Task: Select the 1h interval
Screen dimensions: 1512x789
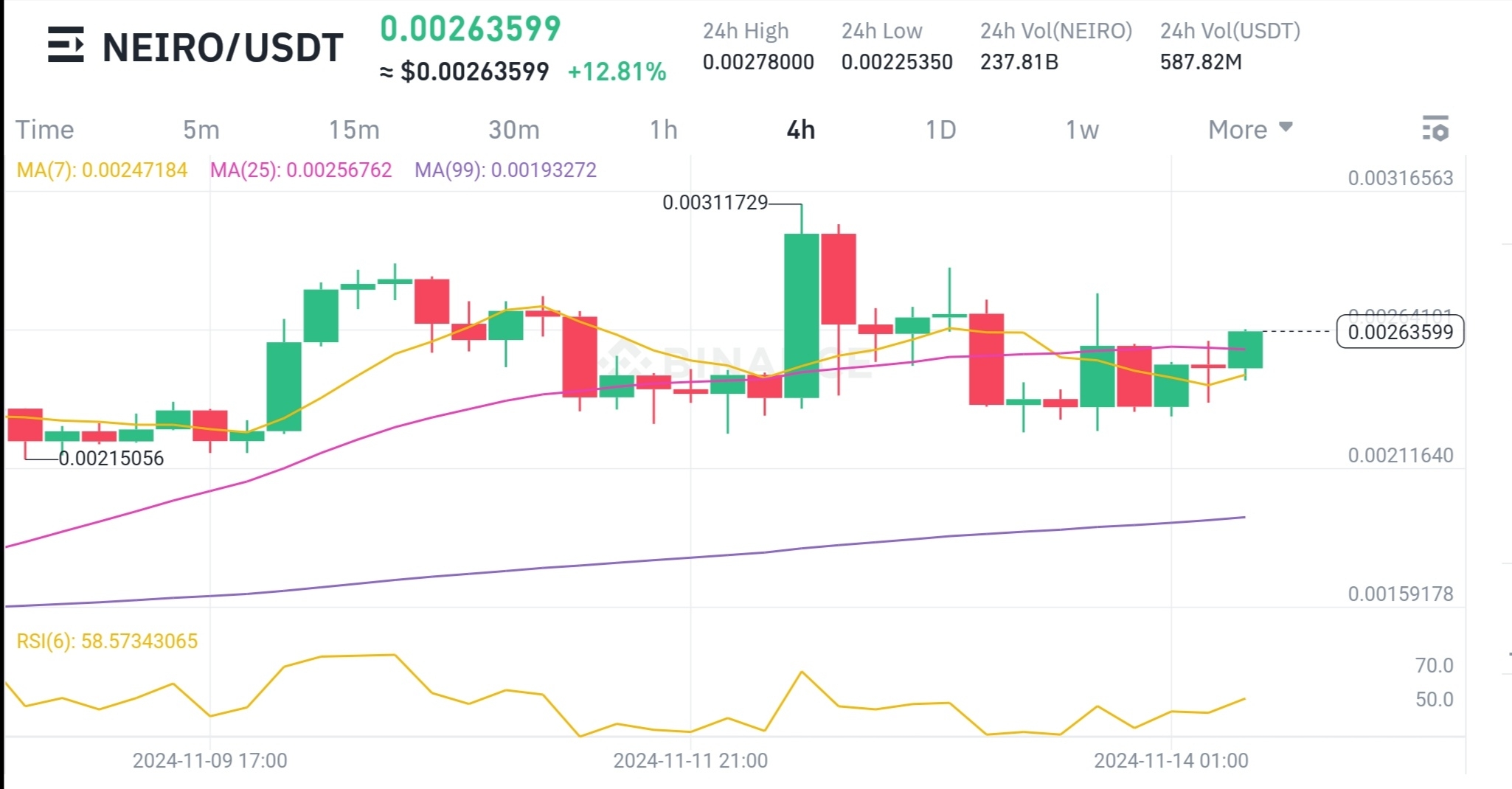Action: [x=663, y=129]
